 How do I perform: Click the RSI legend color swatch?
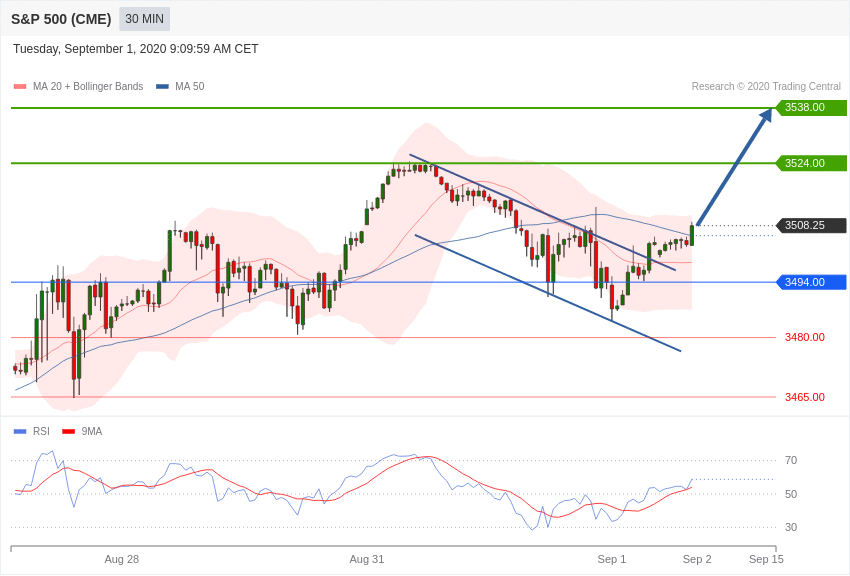point(20,431)
